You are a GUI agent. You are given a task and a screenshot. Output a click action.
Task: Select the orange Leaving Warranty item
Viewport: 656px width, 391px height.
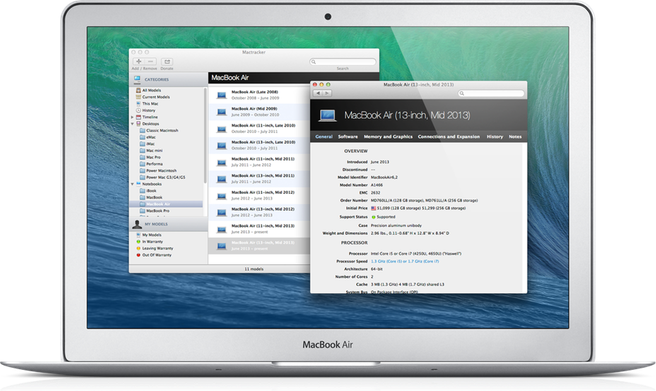pyautogui.click(x=155, y=248)
